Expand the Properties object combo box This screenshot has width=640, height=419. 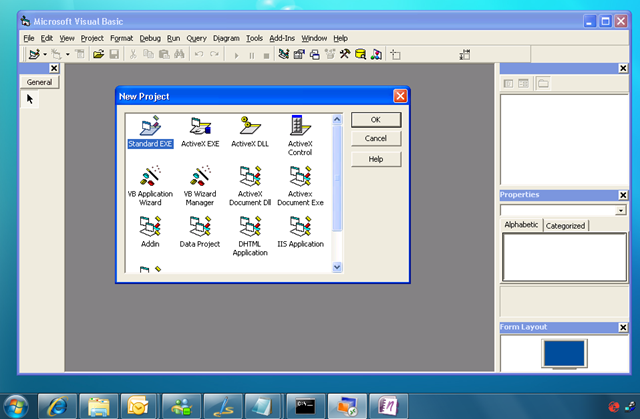point(620,211)
